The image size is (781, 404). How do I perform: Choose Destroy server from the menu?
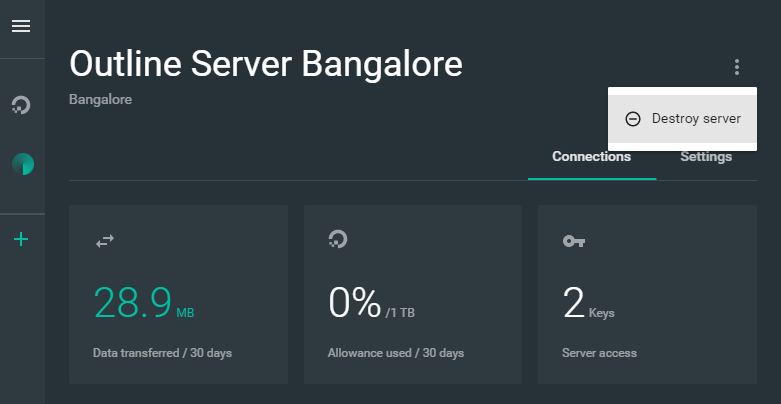[x=682, y=119]
